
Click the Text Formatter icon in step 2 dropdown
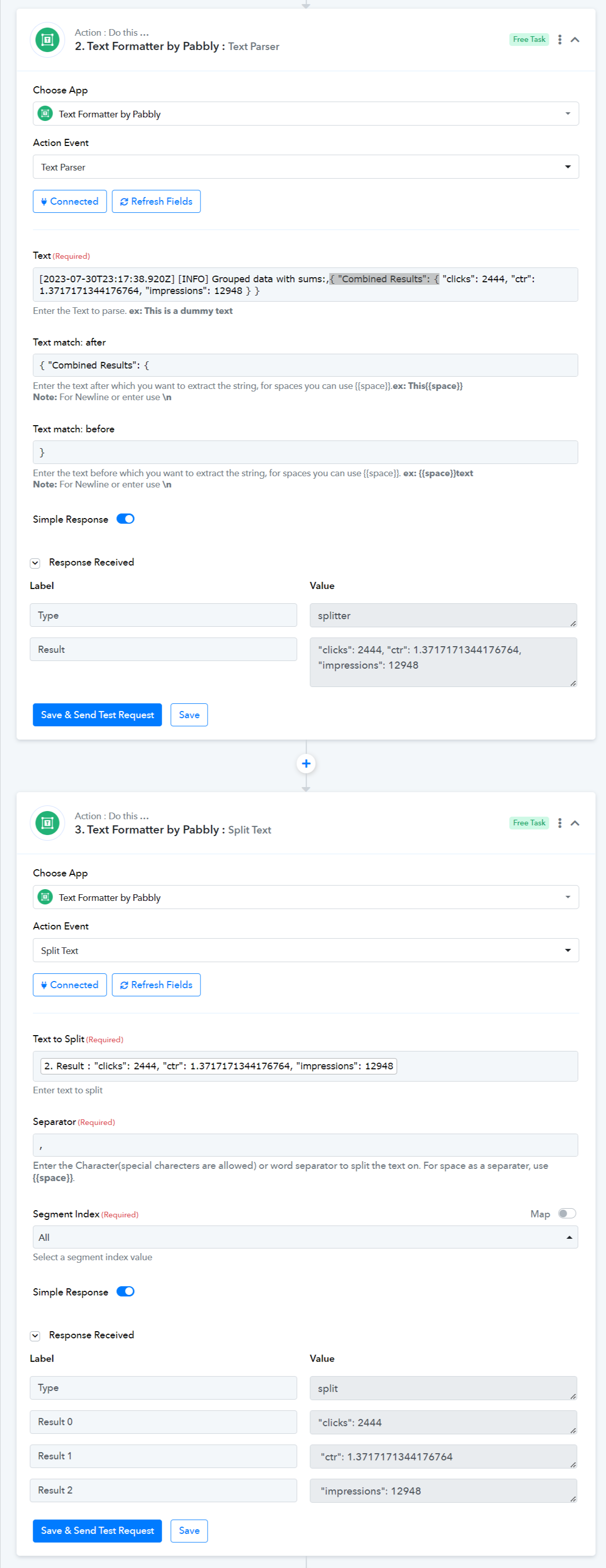point(45,113)
